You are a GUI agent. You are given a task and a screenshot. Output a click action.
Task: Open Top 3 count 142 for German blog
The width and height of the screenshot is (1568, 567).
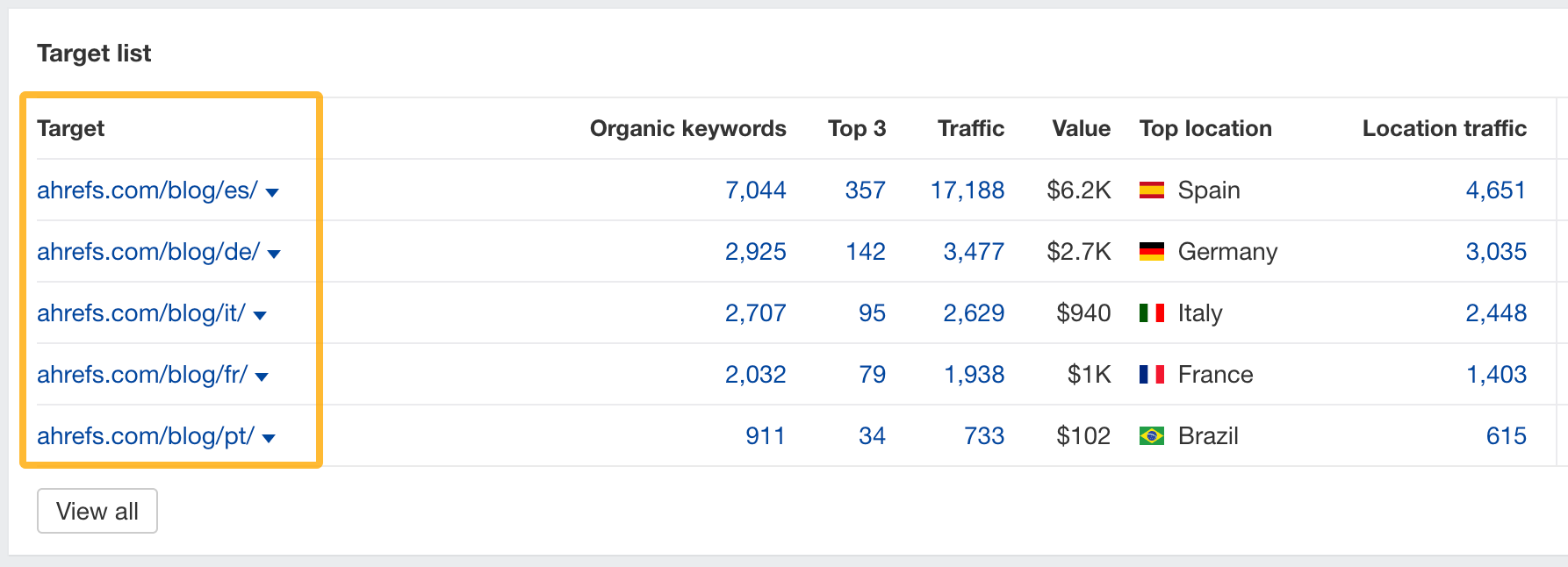pos(865,252)
